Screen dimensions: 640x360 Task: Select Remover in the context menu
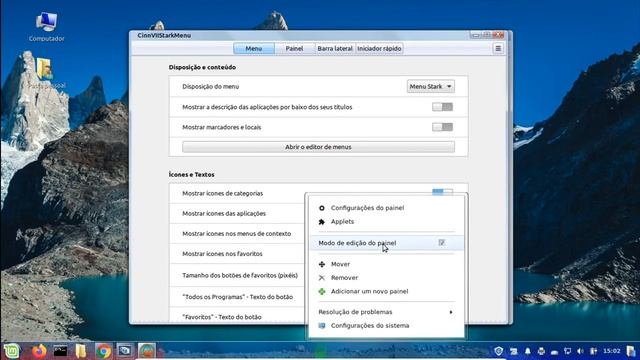(x=344, y=278)
